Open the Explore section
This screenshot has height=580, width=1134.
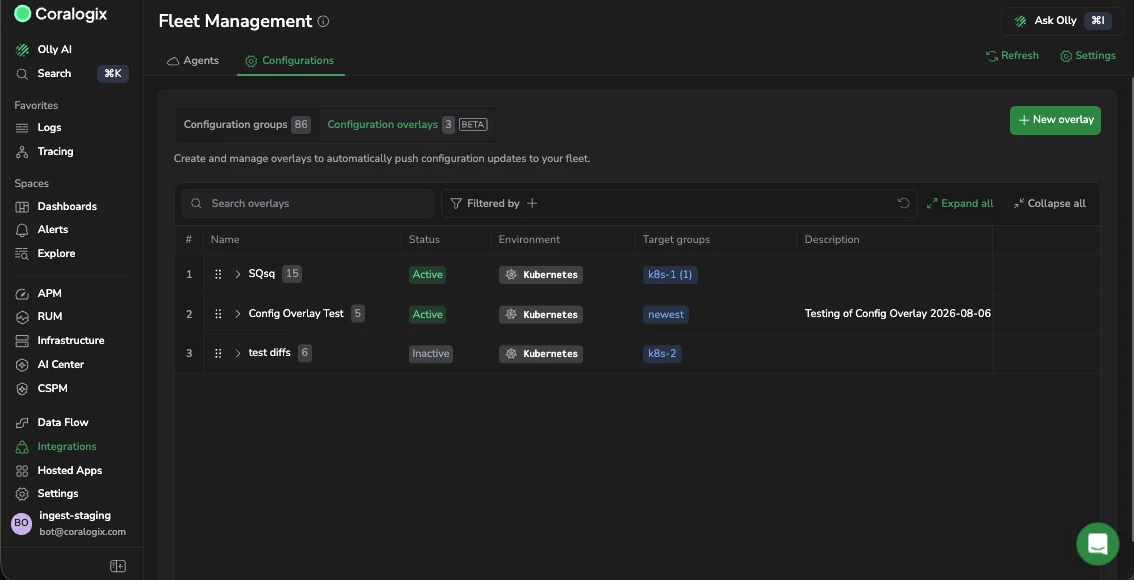(56, 253)
